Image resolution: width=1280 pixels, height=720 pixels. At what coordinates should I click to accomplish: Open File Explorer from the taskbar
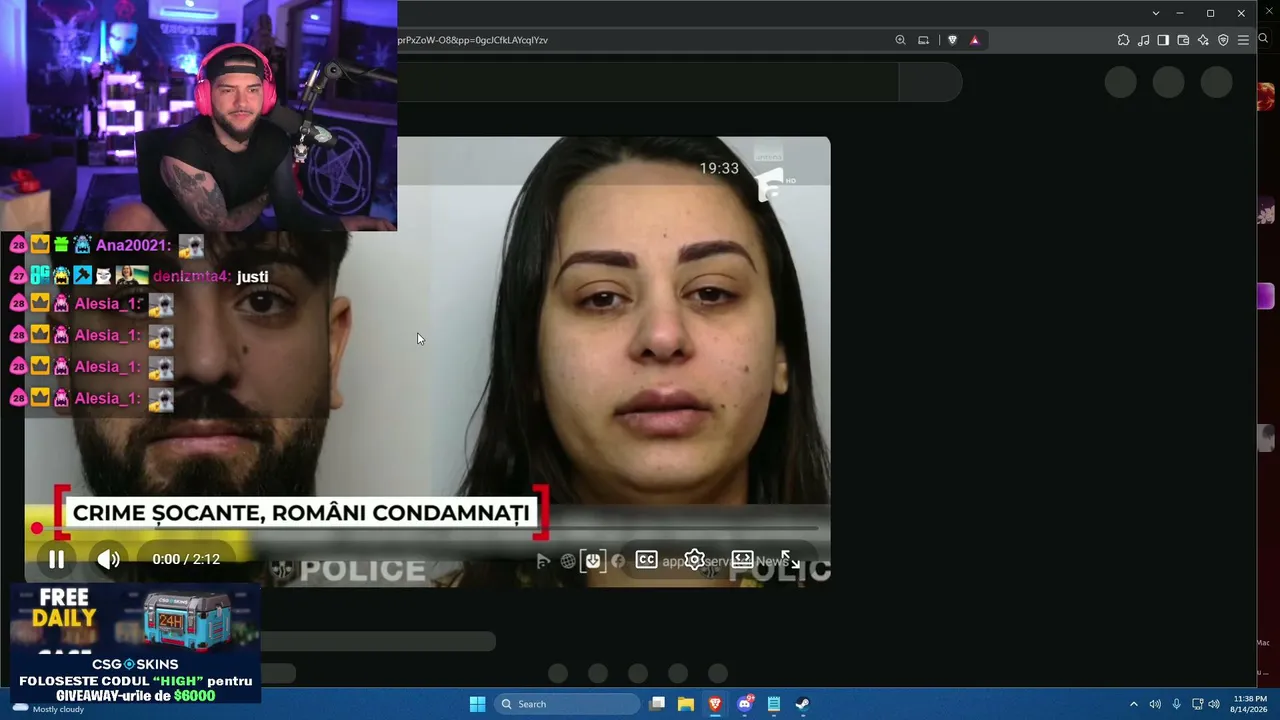click(686, 704)
